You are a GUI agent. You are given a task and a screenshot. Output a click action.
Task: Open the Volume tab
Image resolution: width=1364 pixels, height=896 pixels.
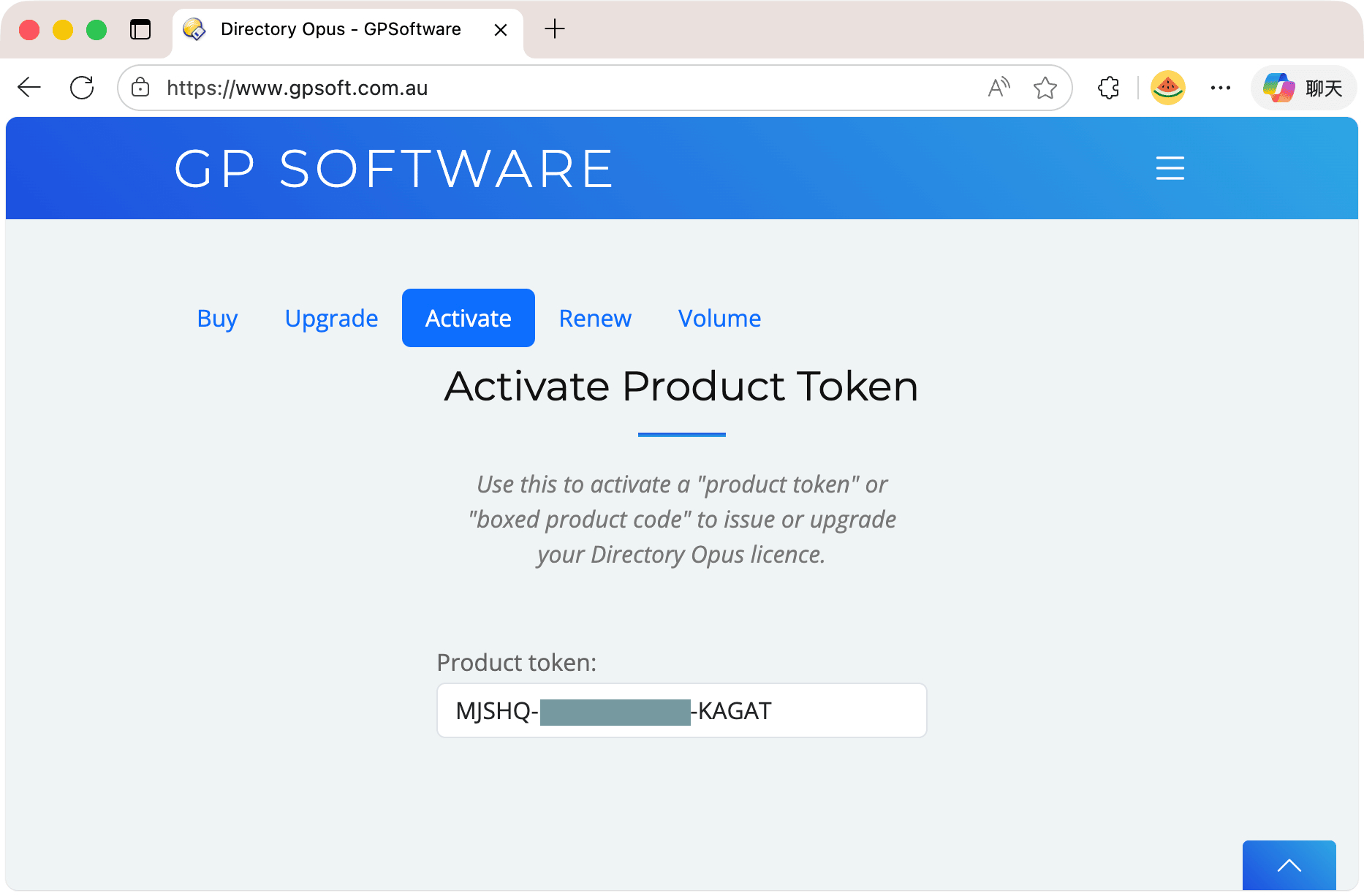pyautogui.click(x=719, y=318)
